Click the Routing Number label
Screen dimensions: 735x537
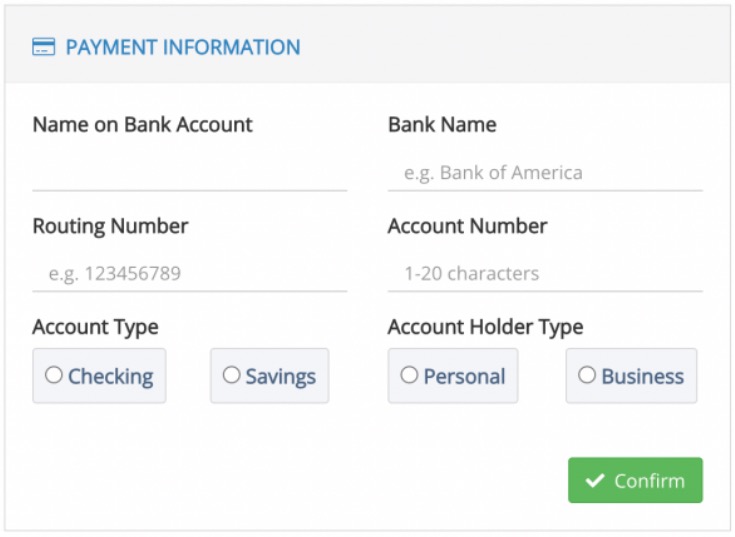pos(110,226)
